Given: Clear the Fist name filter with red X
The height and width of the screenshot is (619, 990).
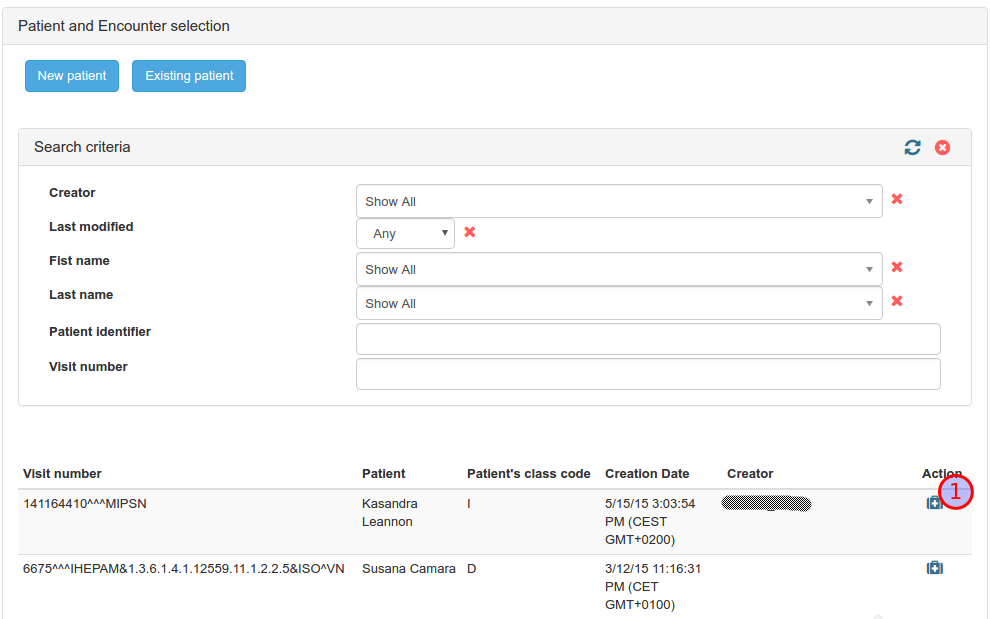Looking at the screenshot, I should tap(897, 267).
